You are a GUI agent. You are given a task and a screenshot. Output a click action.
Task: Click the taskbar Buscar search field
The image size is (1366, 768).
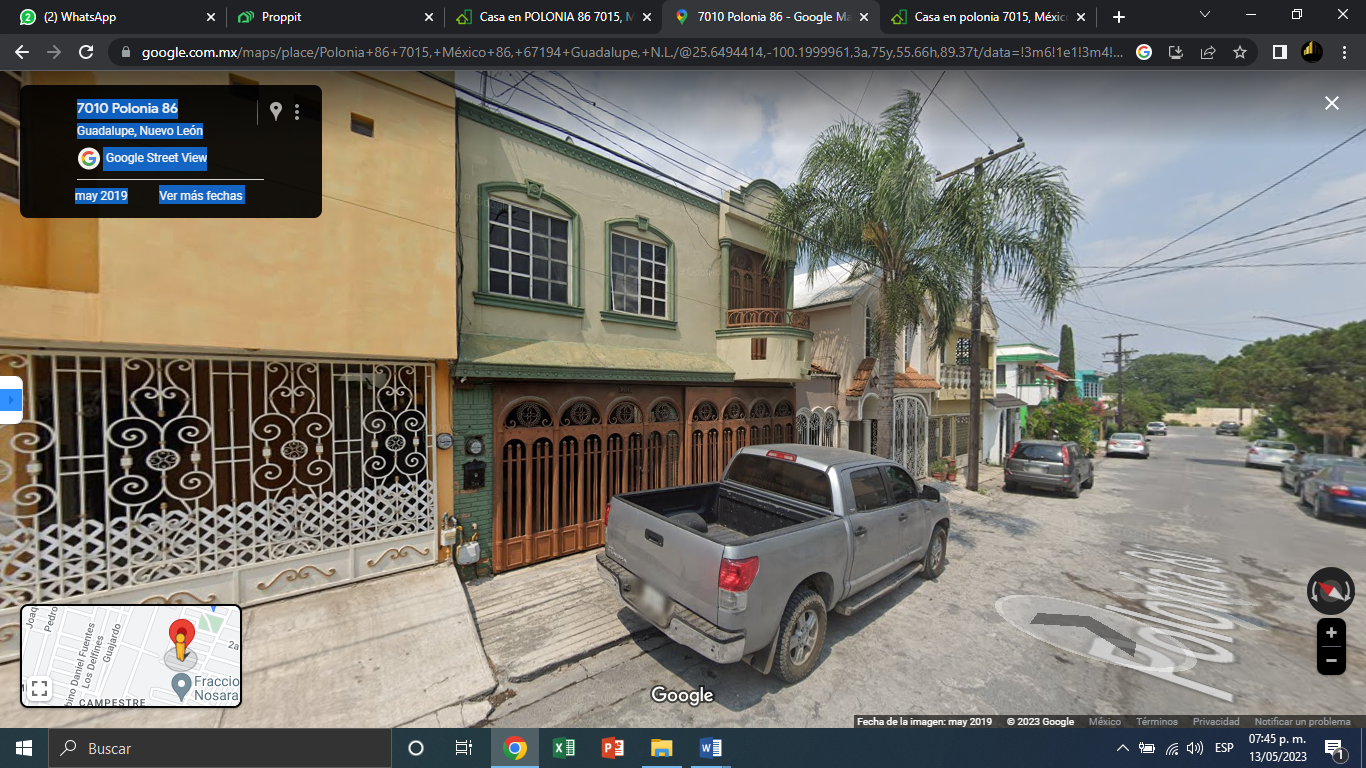pyautogui.click(x=219, y=748)
